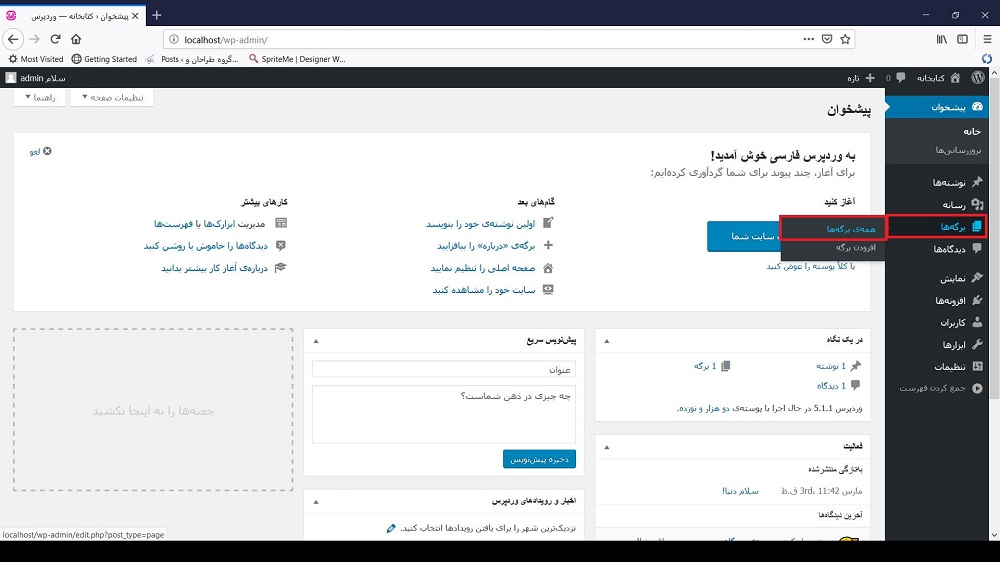Open the 1 نوشته link
This screenshot has width=1000, height=562.
(x=831, y=366)
